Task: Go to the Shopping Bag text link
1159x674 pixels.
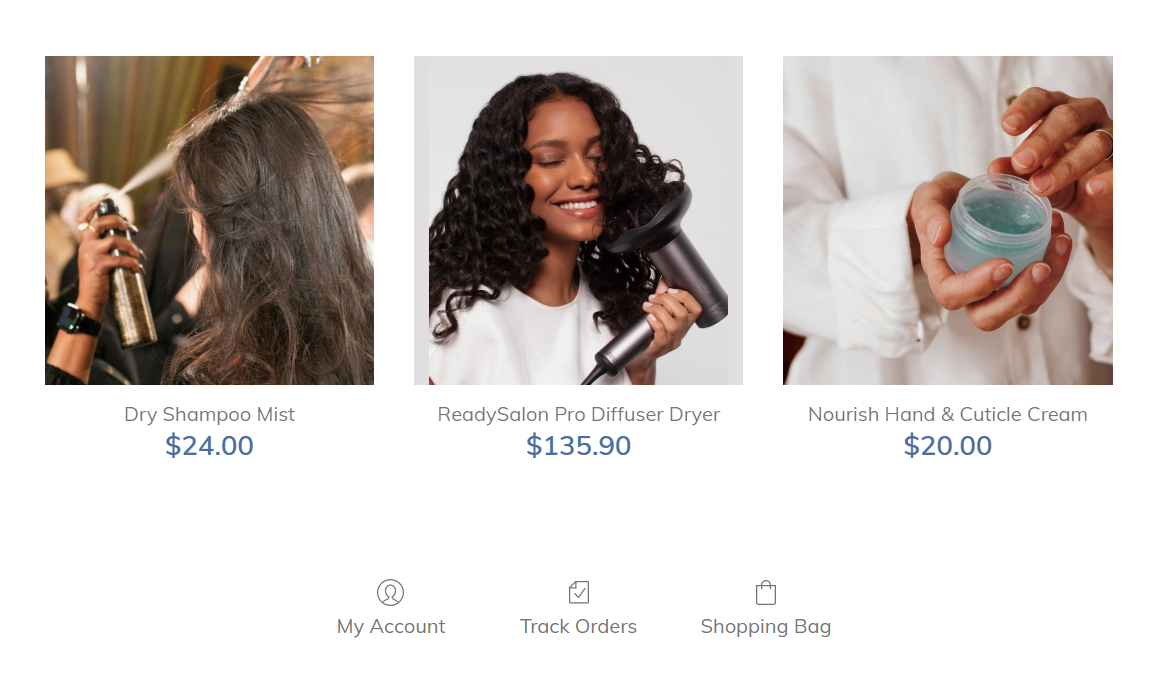Action: pyautogui.click(x=765, y=627)
